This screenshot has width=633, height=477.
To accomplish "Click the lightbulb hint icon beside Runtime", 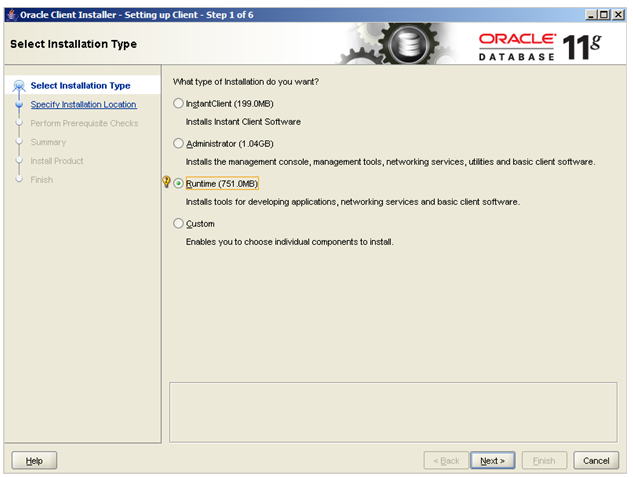I will click(166, 182).
